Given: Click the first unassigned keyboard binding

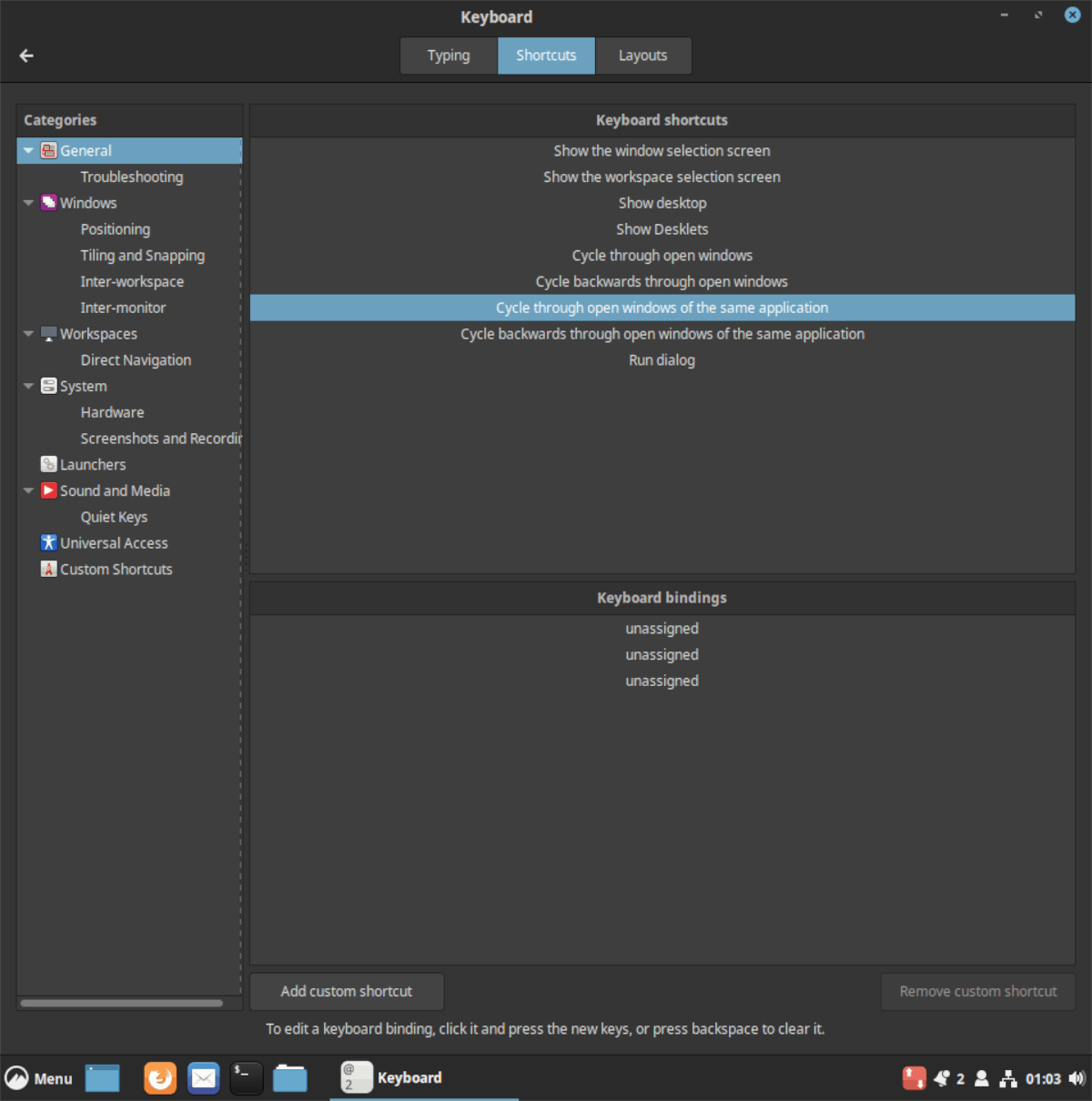Looking at the screenshot, I should click(x=662, y=628).
